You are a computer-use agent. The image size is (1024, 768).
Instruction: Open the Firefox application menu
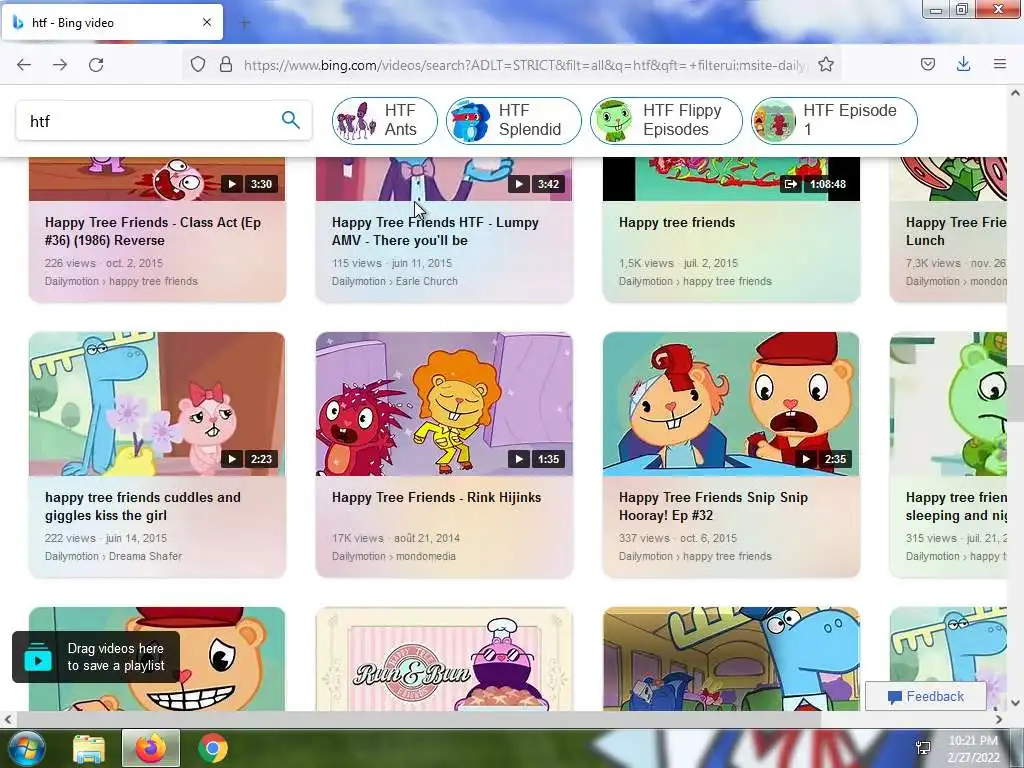click(999, 64)
